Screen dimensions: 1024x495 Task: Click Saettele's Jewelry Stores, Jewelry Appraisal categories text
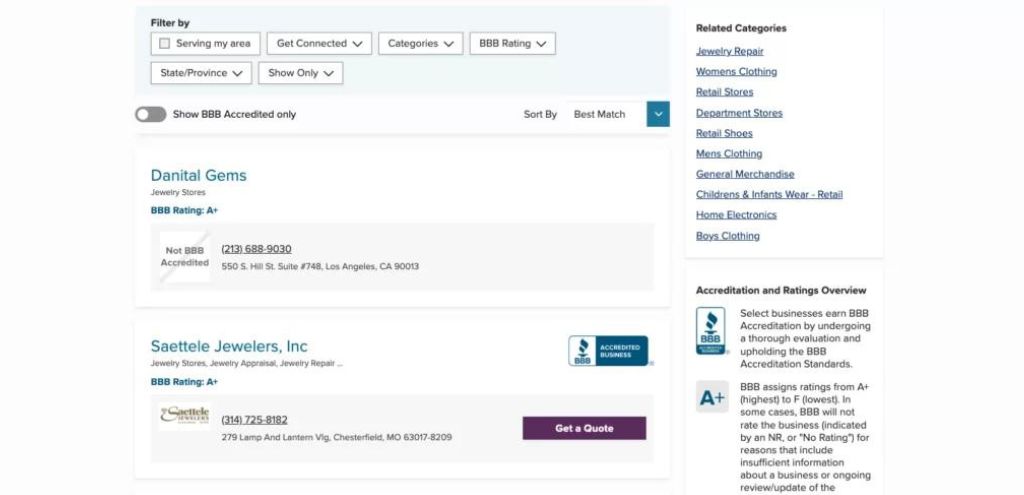(x=246, y=364)
